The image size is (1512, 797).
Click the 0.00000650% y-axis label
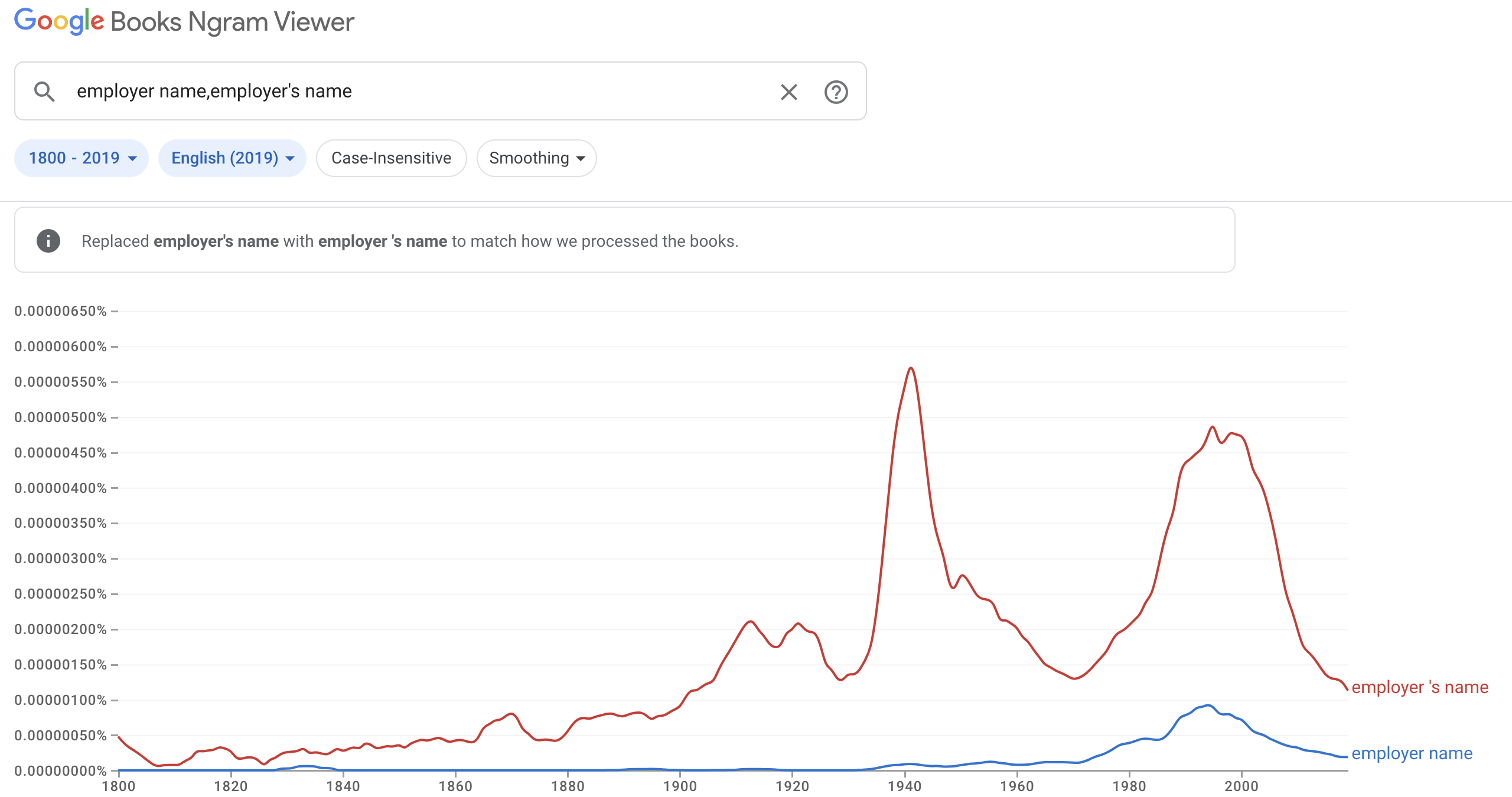[60, 311]
